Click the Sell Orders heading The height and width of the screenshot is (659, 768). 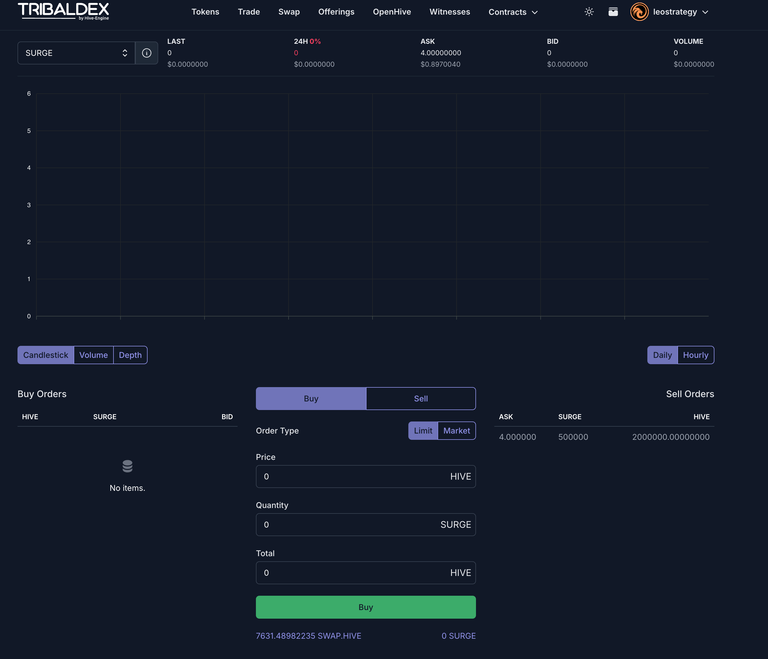point(690,394)
